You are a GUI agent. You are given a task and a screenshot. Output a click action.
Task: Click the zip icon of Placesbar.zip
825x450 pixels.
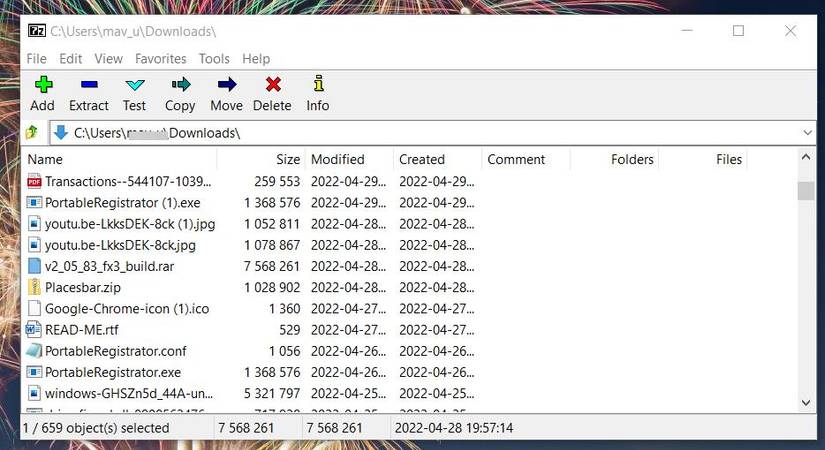pyautogui.click(x=34, y=287)
